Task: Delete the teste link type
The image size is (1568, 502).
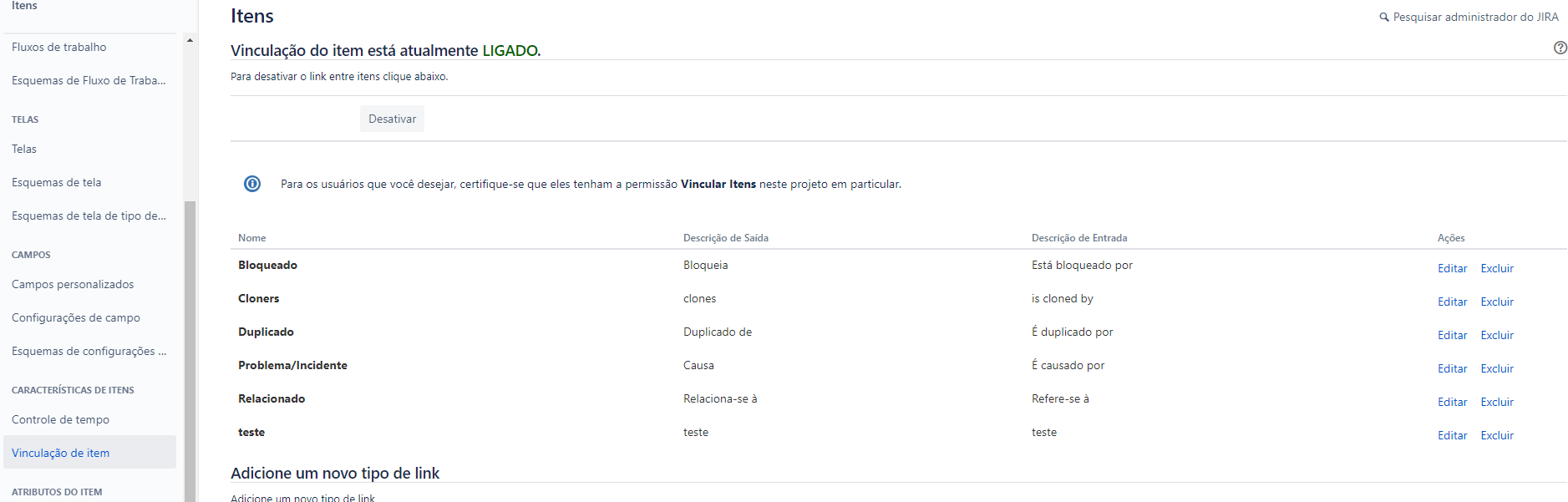Action: [x=1497, y=436]
